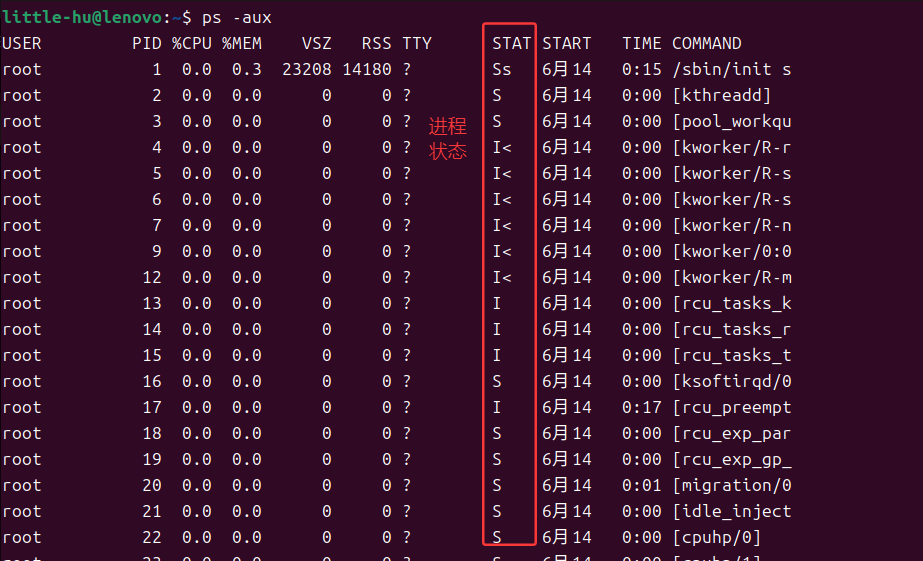Viewport: 923px width, 561px height.
Task: Click the COMMAND column header
Action: (x=706, y=44)
